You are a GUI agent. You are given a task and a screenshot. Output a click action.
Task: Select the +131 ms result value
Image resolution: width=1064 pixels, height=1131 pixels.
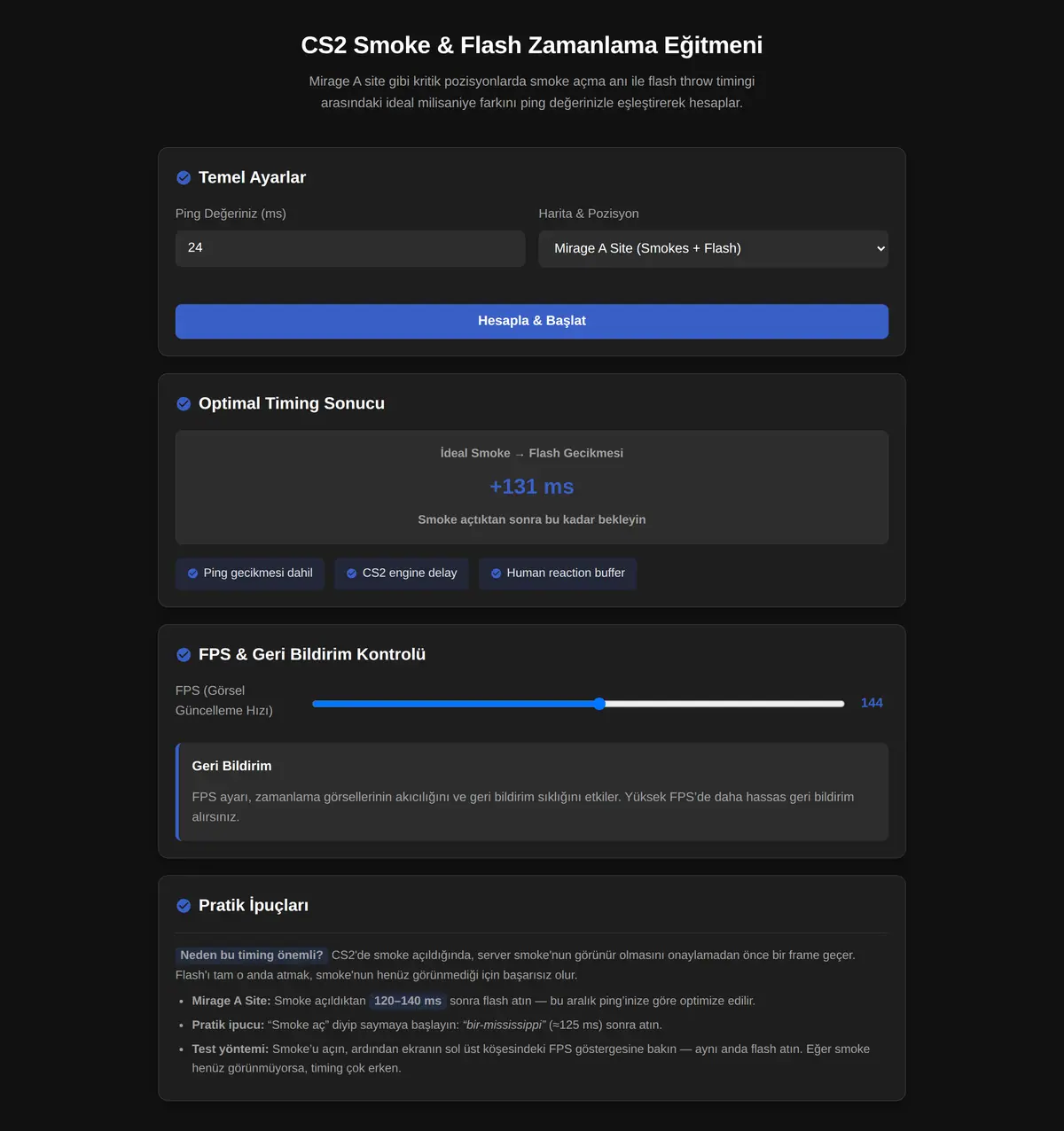click(532, 487)
